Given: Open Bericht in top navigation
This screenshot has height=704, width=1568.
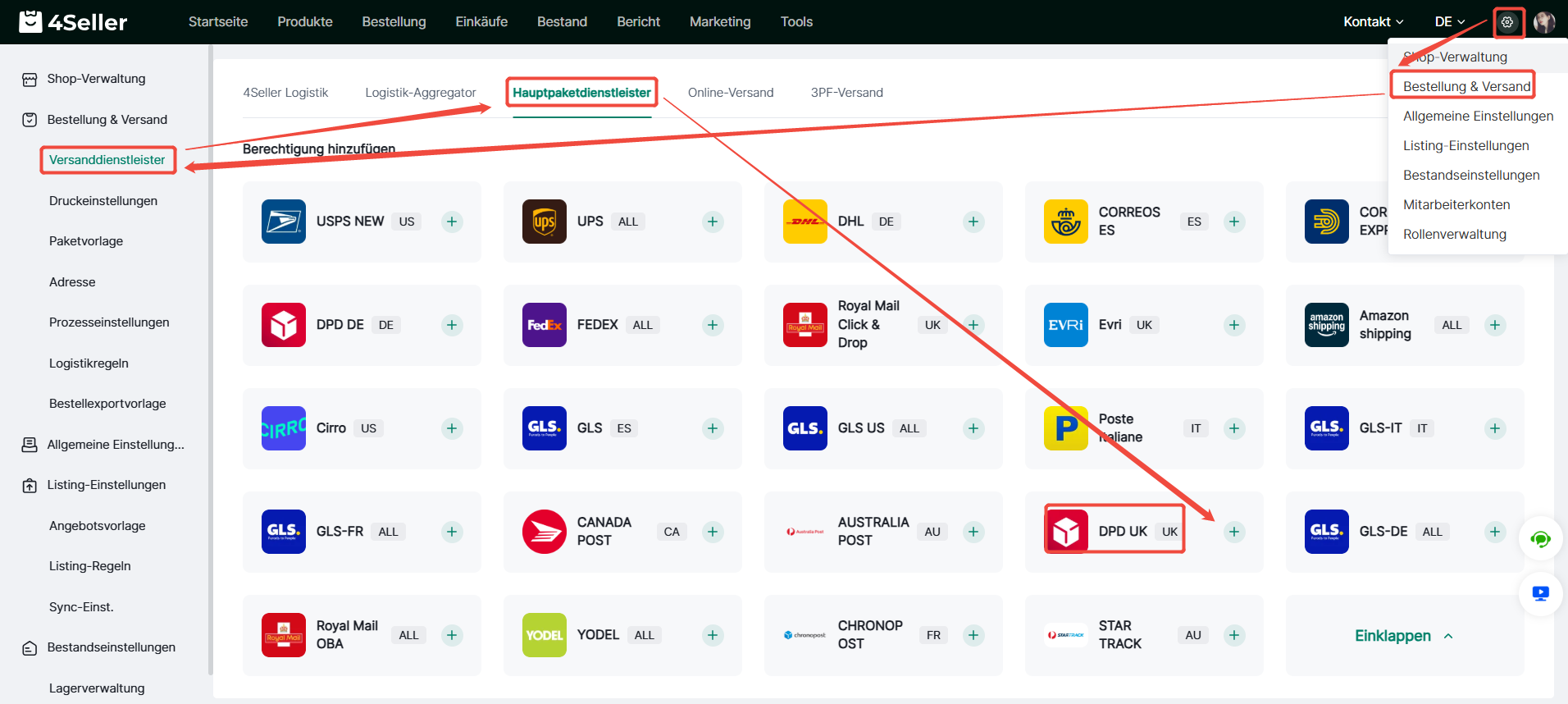Looking at the screenshot, I should (x=639, y=22).
